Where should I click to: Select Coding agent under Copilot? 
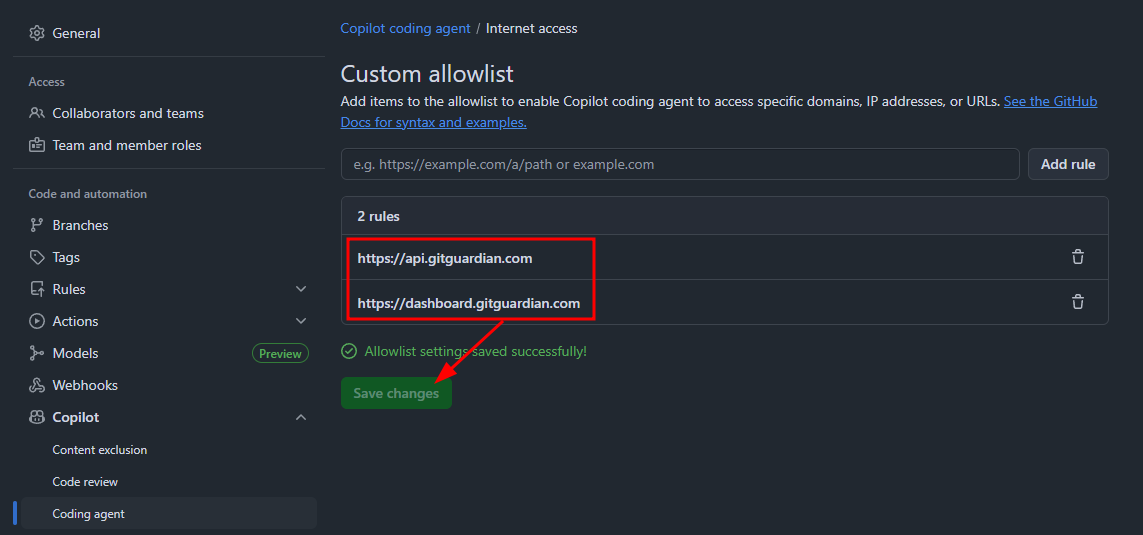[x=168, y=514]
